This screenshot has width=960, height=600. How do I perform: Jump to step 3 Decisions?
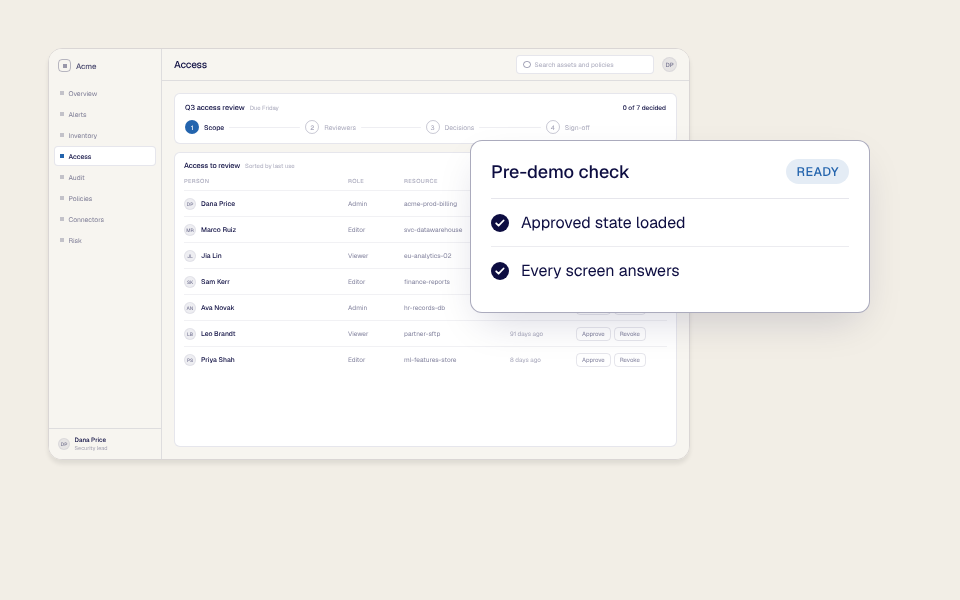[x=451, y=127]
